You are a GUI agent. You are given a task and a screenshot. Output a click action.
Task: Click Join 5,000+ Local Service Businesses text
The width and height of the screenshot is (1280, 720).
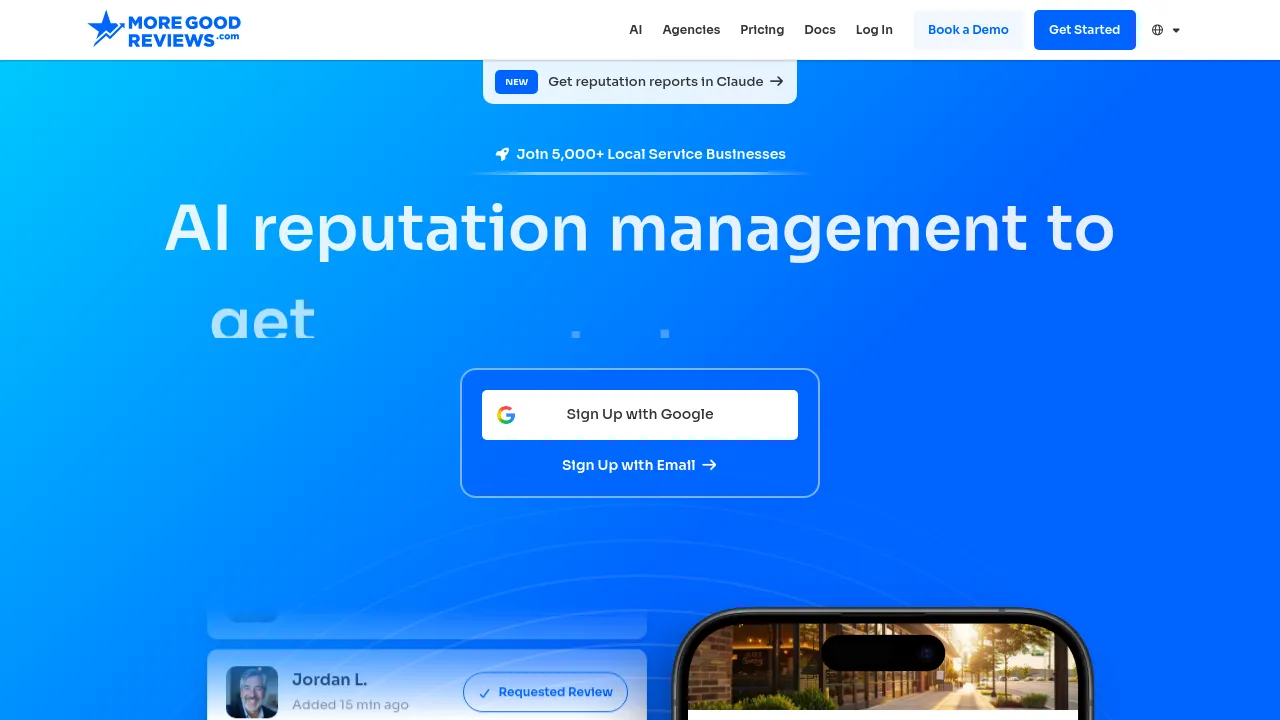click(651, 154)
